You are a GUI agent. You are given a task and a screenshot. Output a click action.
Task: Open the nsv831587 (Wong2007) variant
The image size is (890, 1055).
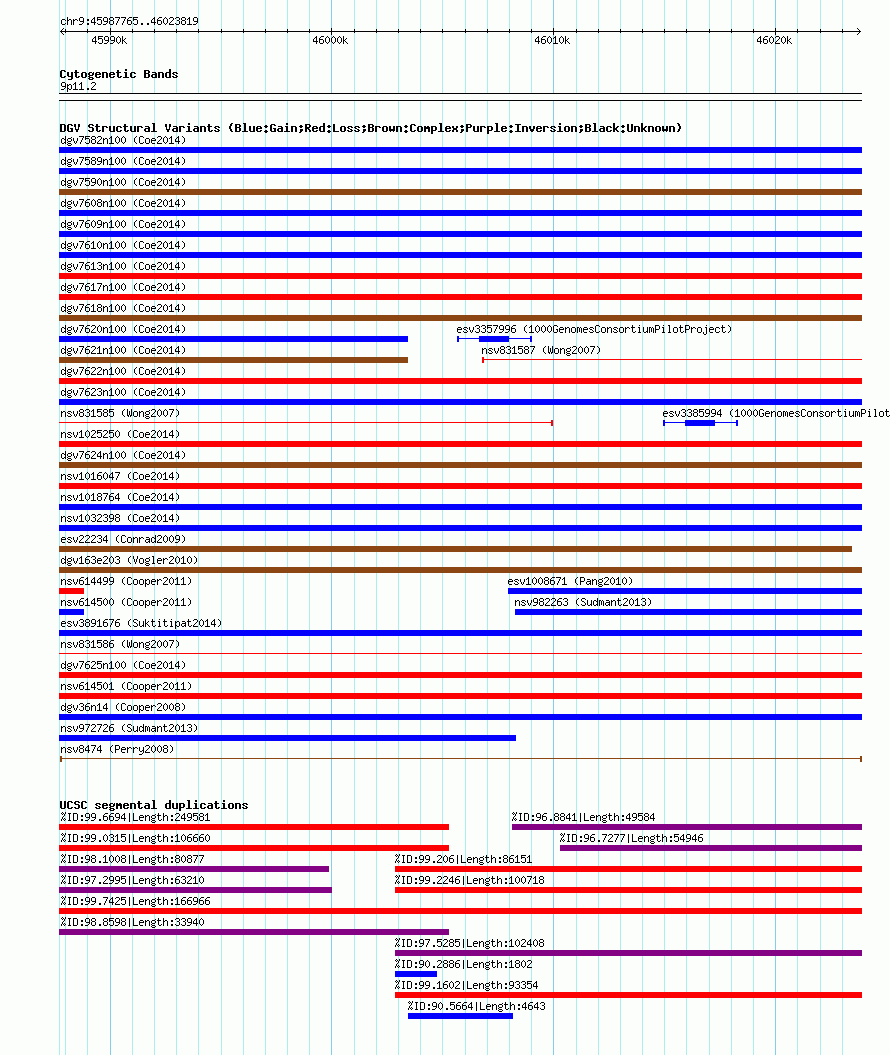tap(541, 350)
